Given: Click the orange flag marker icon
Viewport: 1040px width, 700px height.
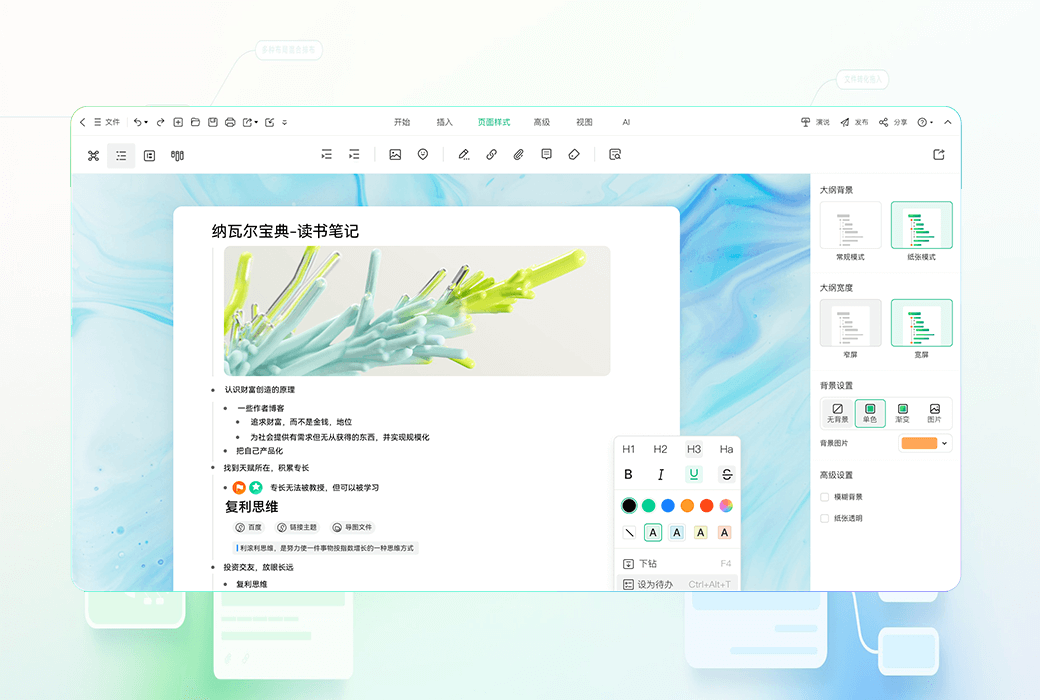Looking at the screenshot, I should point(239,488).
